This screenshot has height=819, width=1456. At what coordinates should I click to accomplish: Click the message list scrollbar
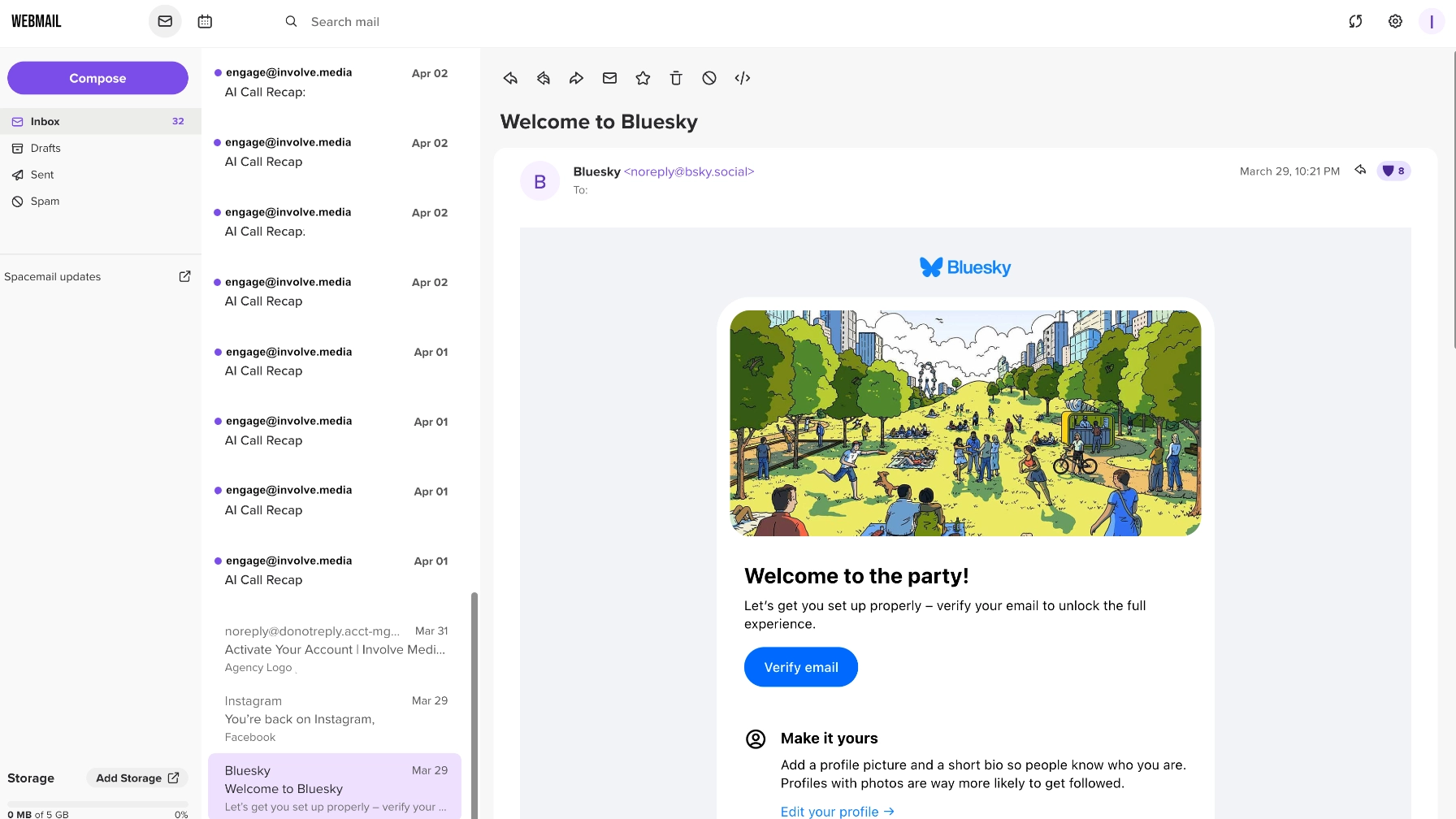click(x=474, y=705)
